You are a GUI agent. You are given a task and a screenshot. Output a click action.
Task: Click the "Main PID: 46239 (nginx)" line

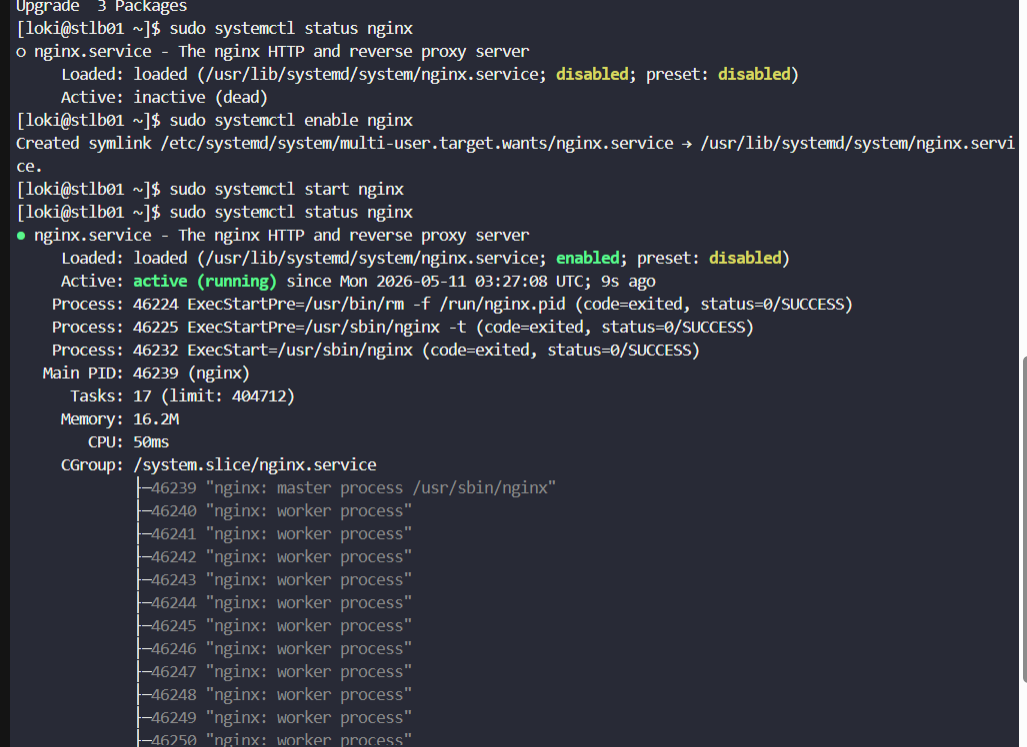pyautogui.click(x=146, y=373)
